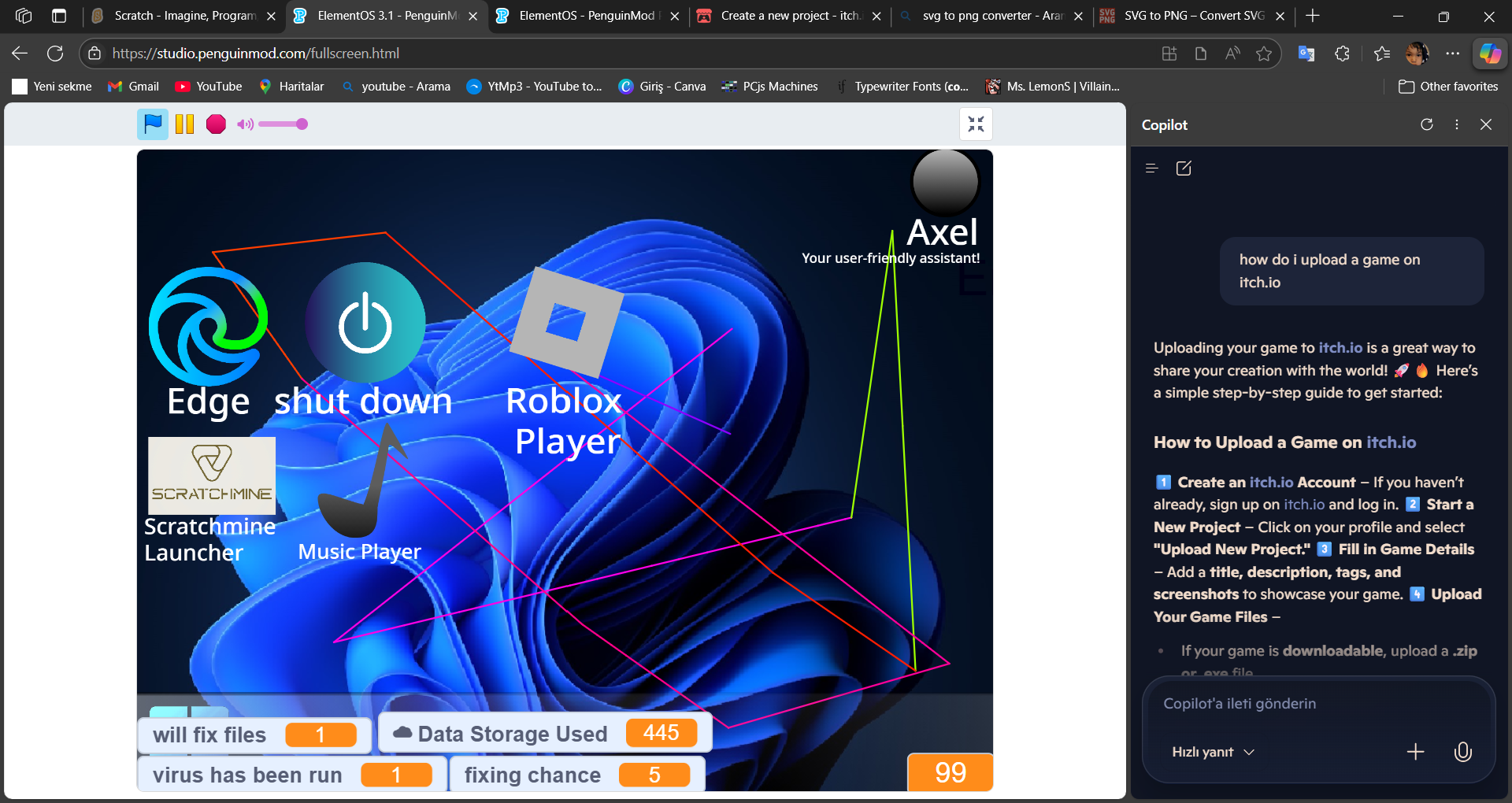
Task: View site information lock icon
Action: pos(94,54)
